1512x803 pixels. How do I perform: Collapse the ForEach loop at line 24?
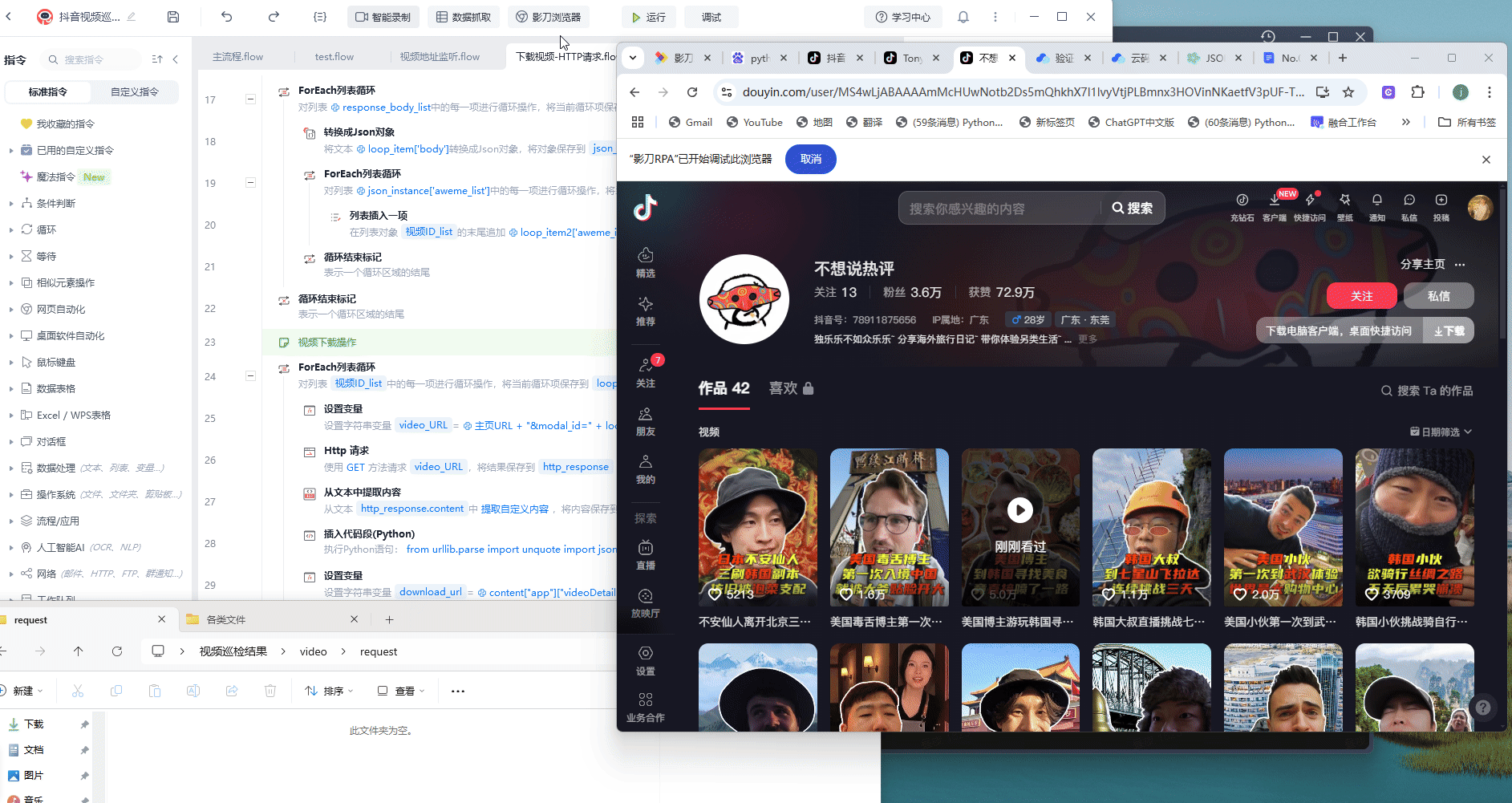pos(250,376)
